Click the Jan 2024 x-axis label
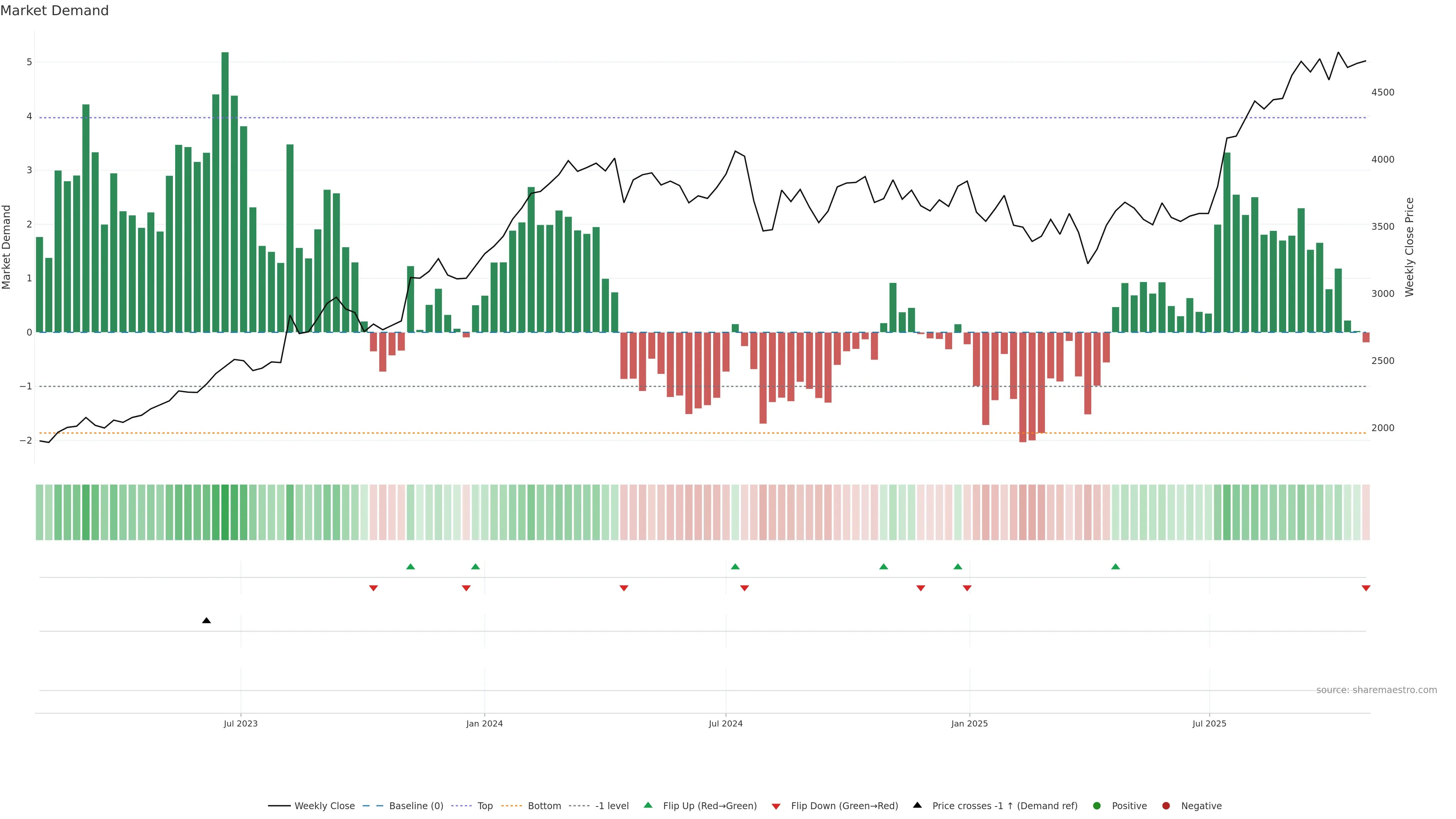Image resolution: width=1456 pixels, height=819 pixels. click(485, 724)
